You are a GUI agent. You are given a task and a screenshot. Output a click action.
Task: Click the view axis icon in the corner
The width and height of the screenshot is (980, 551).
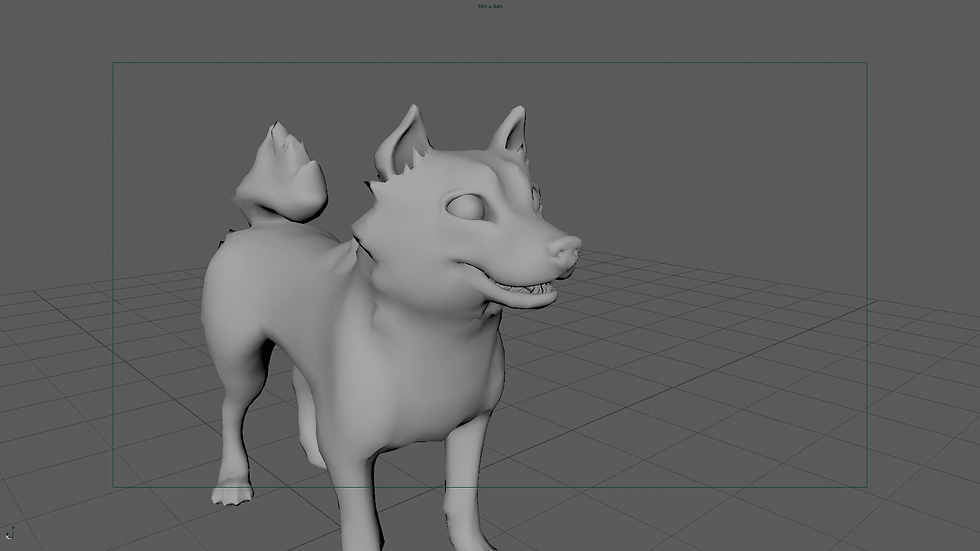9,533
